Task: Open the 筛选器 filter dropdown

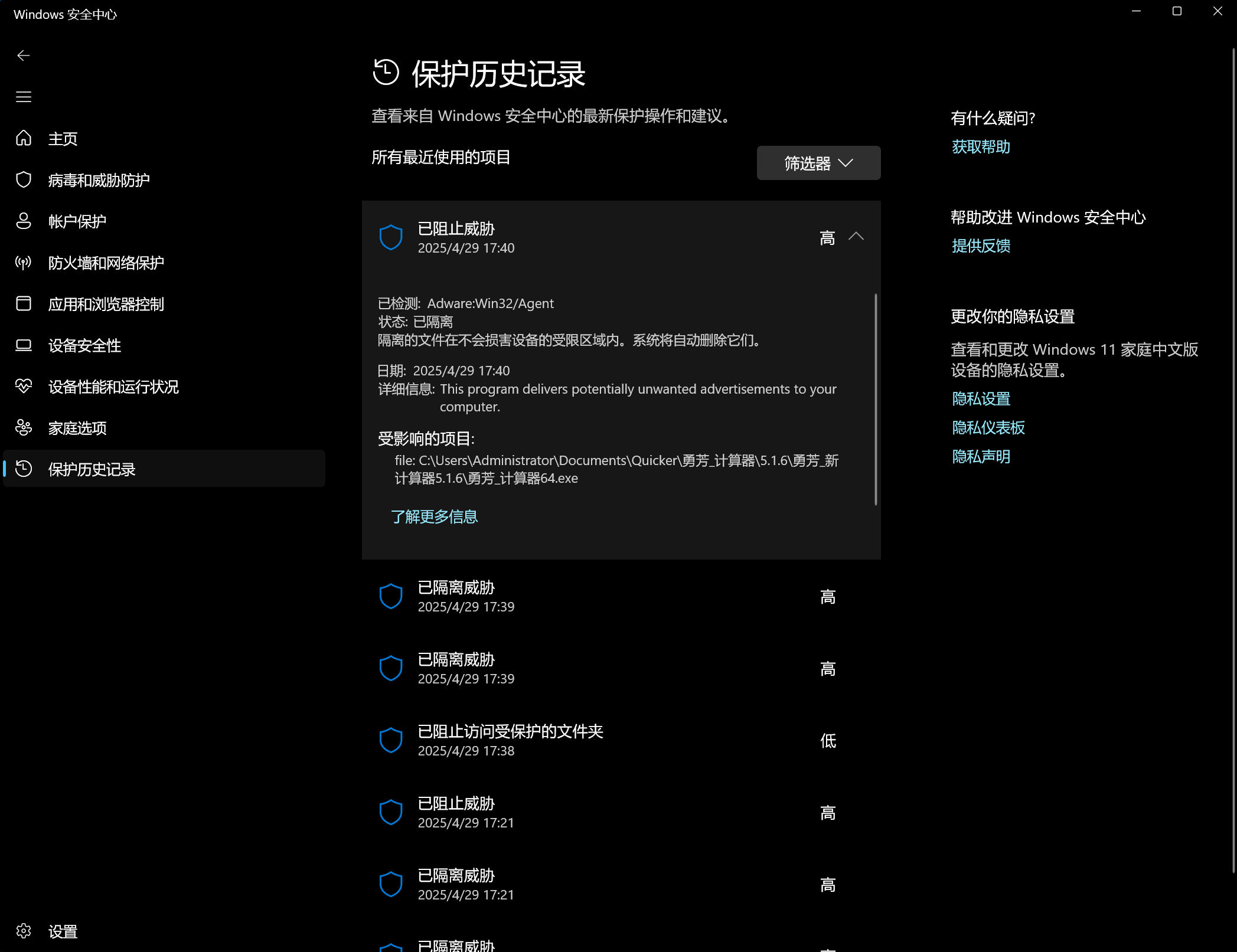Action: pyautogui.click(x=818, y=163)
